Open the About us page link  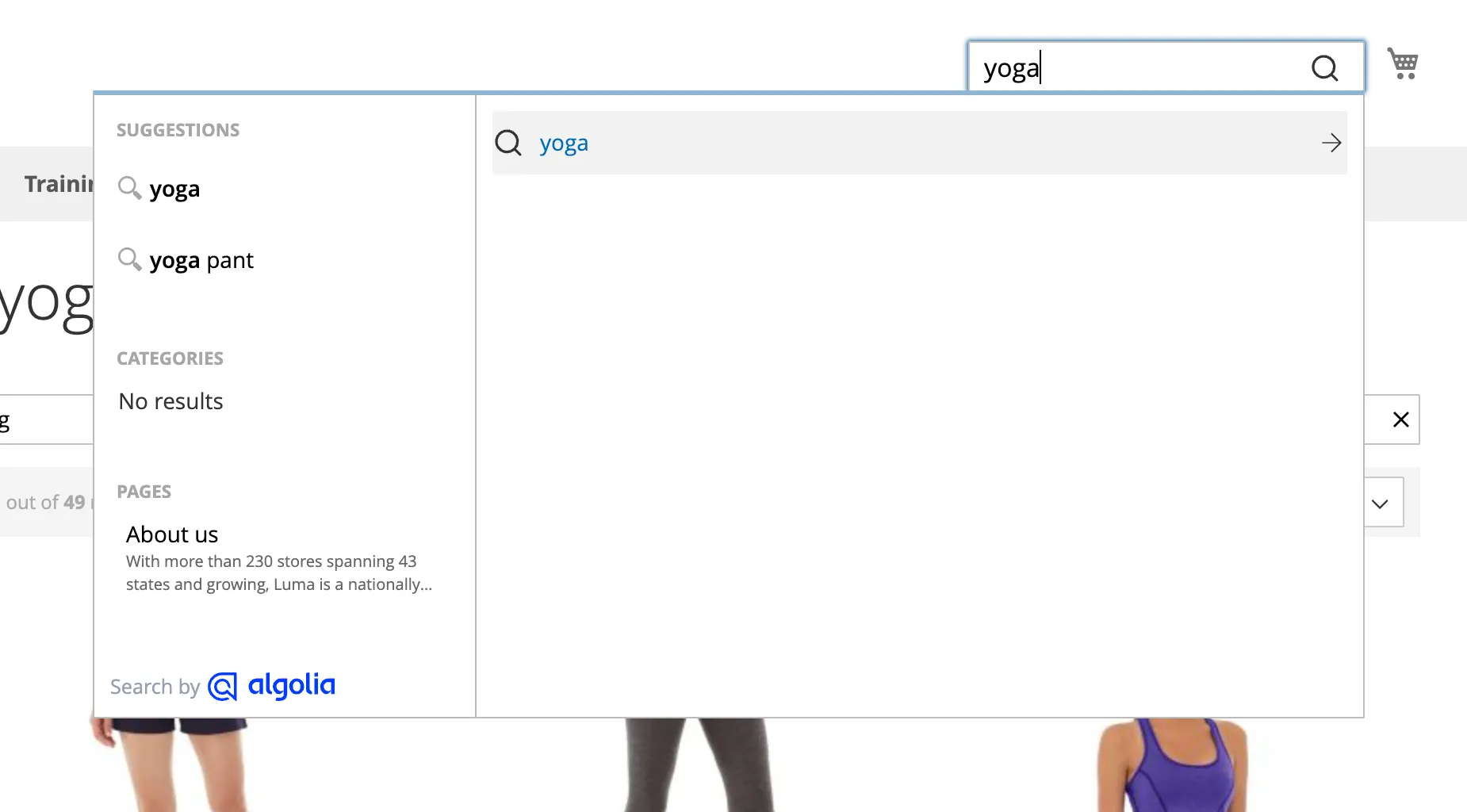(172, 534)
